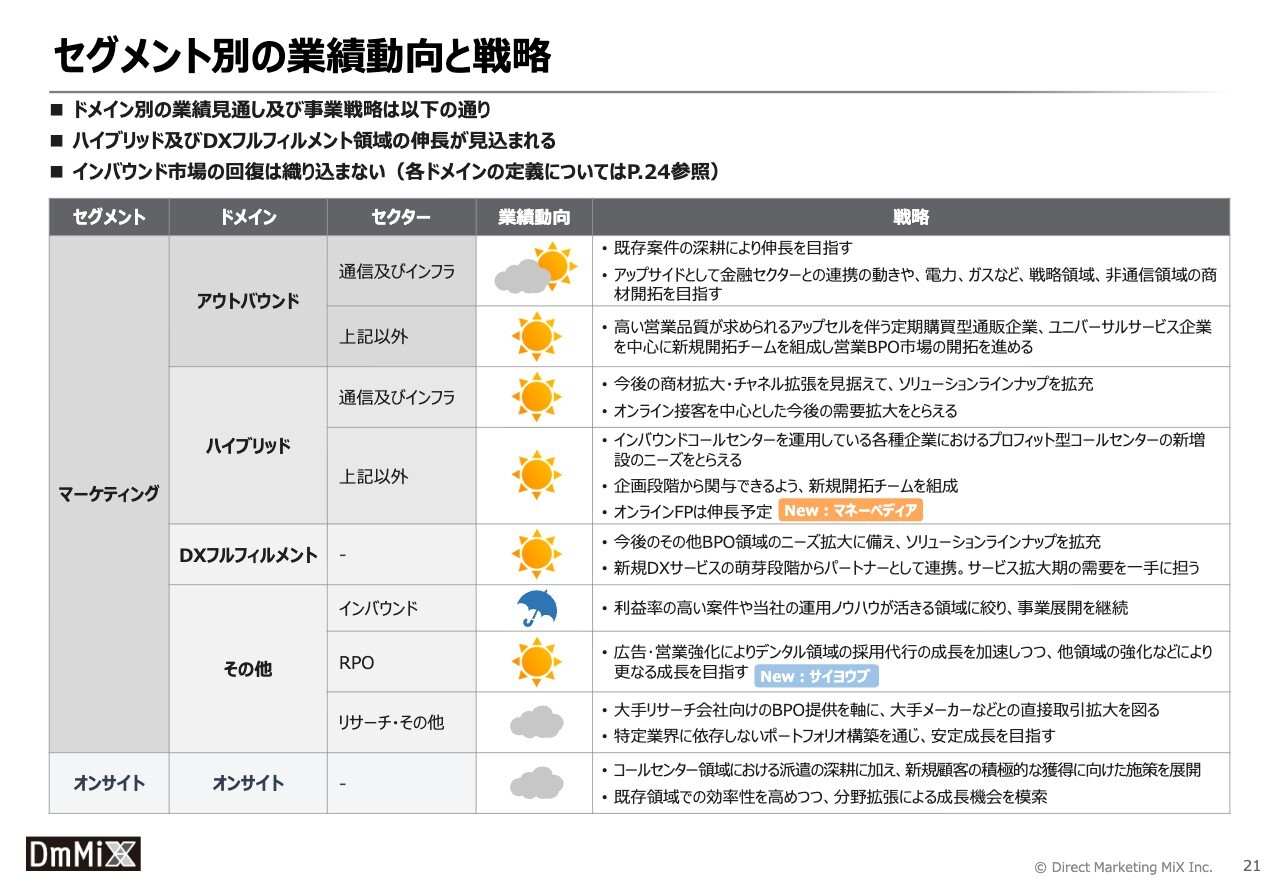Click the sun icon in DXフルフィルメント row
The height and width of the screenshot is (886, 1280).
click(x=536, y=554)
